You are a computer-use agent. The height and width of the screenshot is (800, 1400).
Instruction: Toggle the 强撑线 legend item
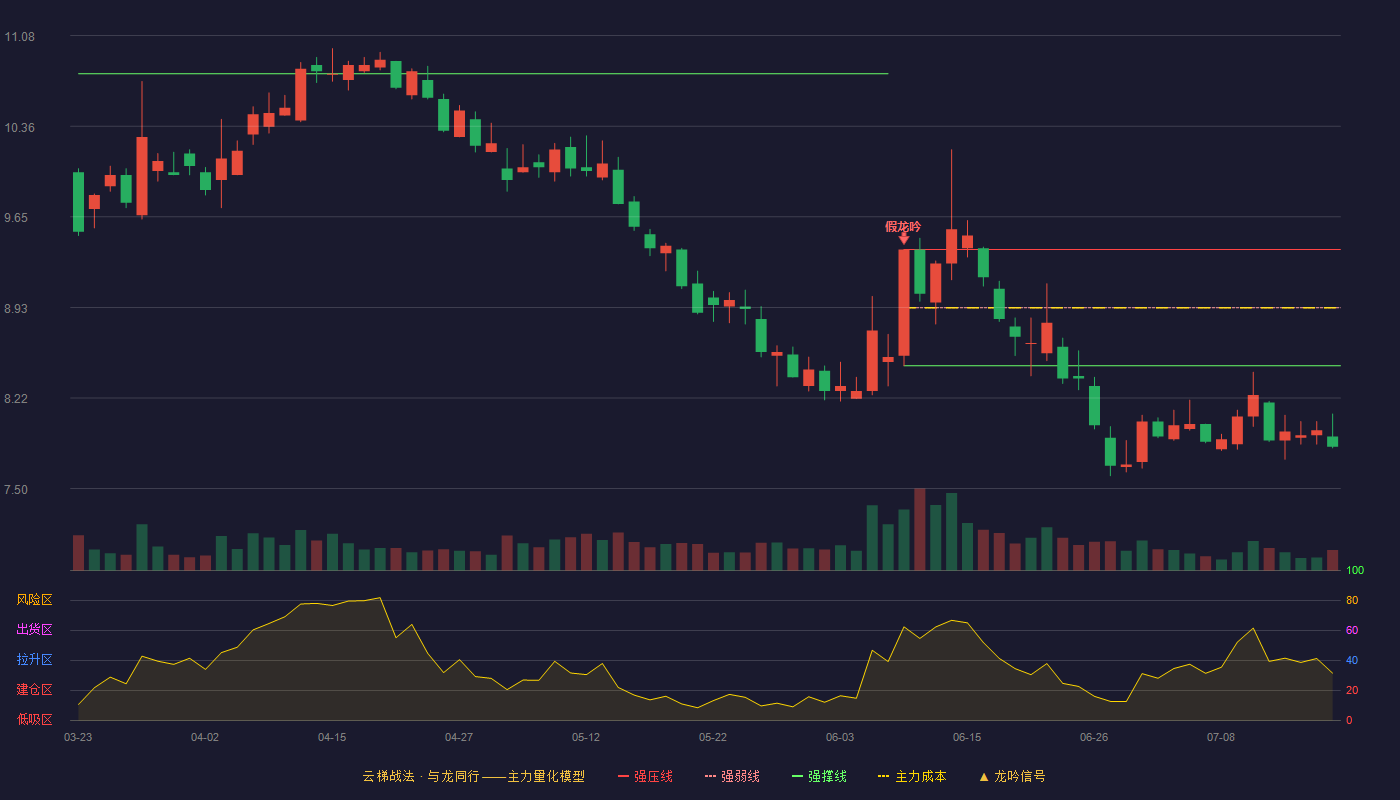819,776
